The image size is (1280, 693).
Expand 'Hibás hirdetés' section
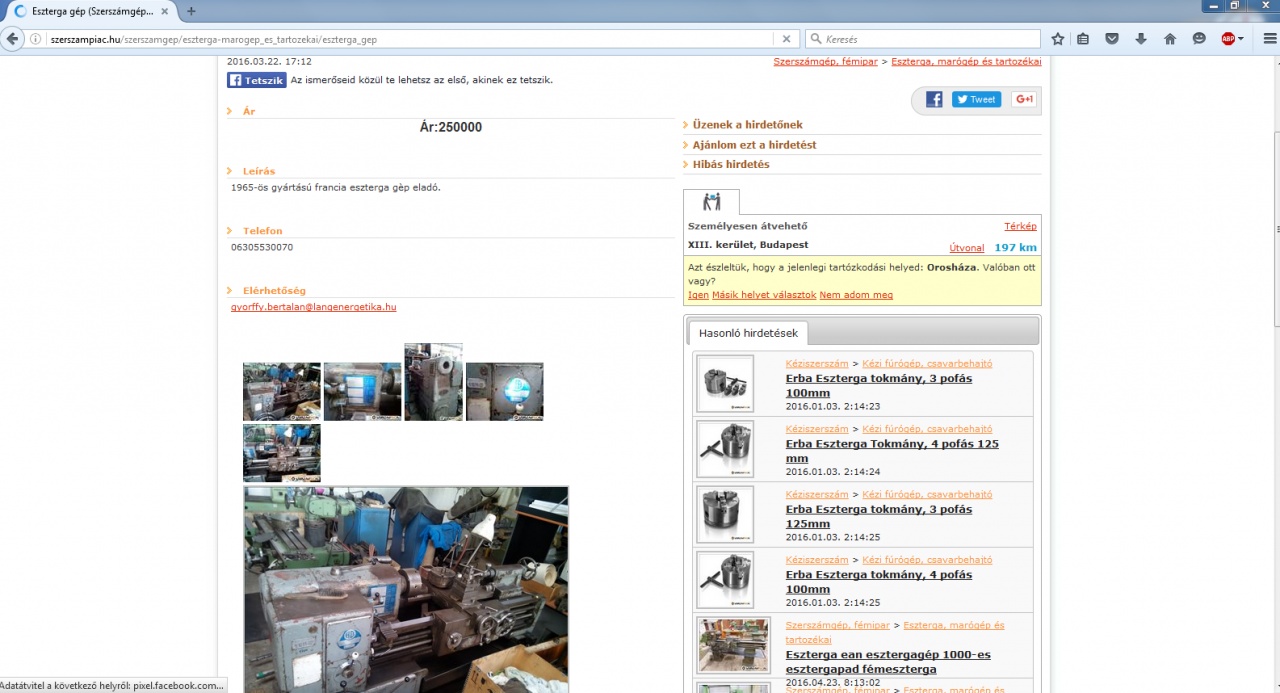730,164
